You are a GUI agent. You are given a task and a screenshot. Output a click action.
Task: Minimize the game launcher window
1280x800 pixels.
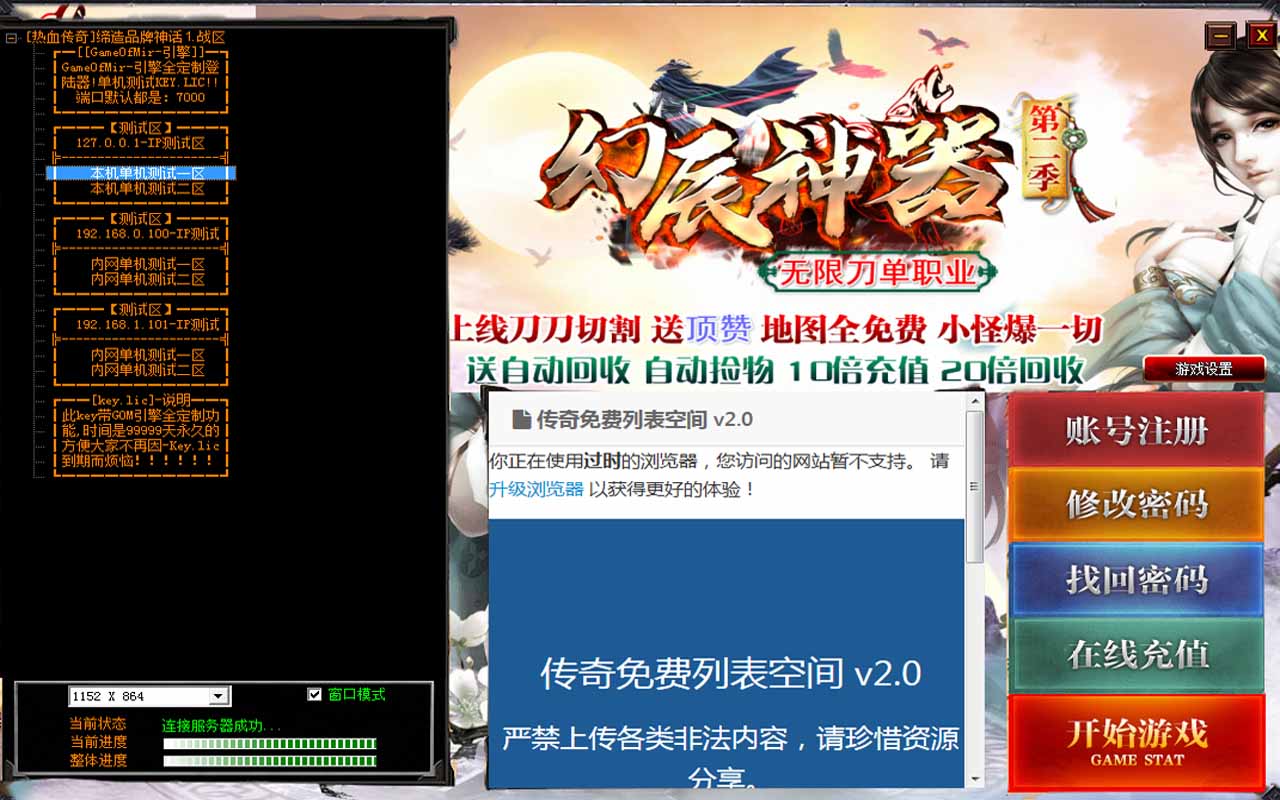coord(1220,37)
